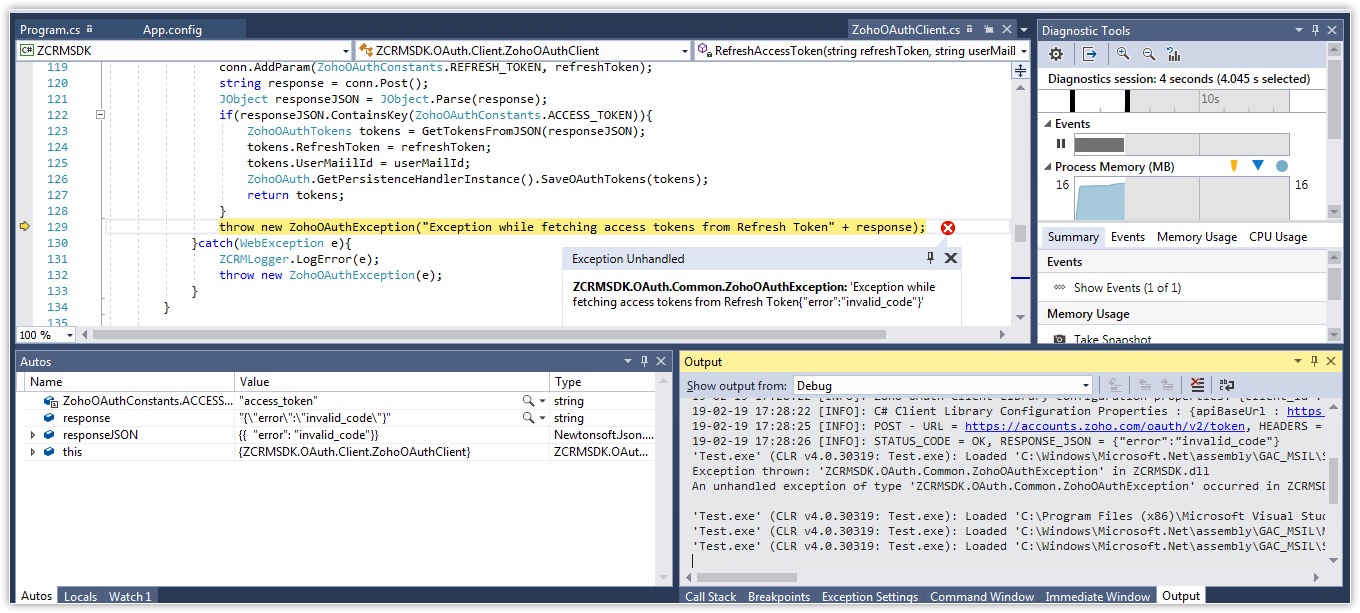Select the Memory Usage tab in Diagnostic Tools
The image size is (1360, 613).
tap(1197, 237)
